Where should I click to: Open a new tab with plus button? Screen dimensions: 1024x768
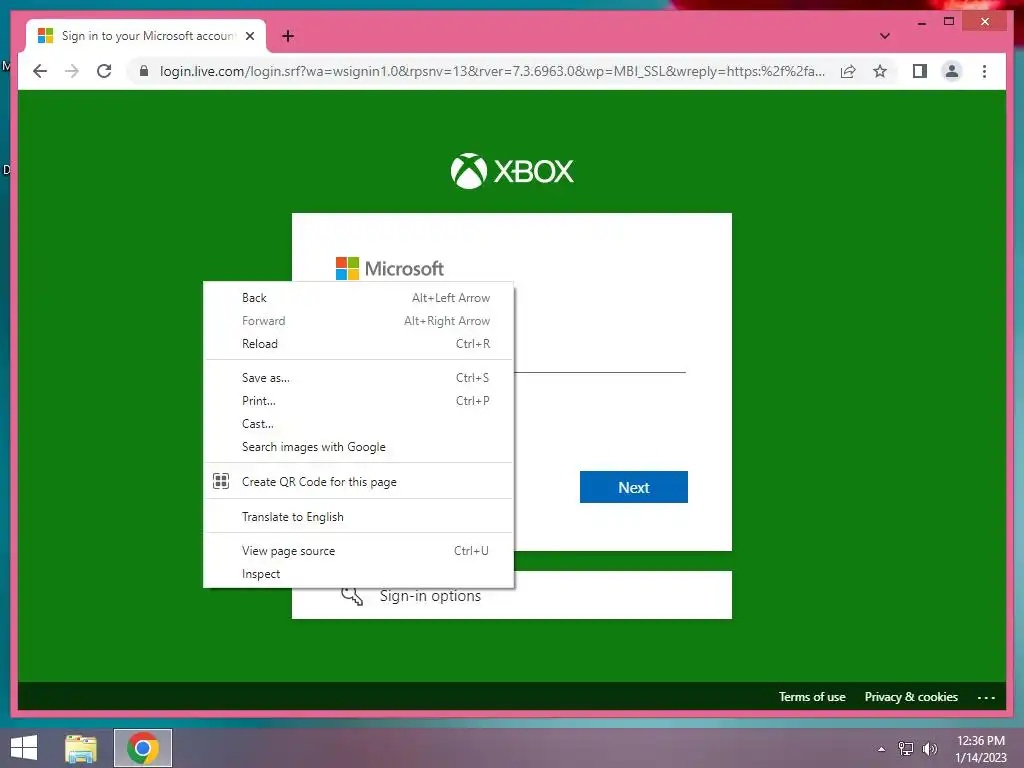click(288, 36)
